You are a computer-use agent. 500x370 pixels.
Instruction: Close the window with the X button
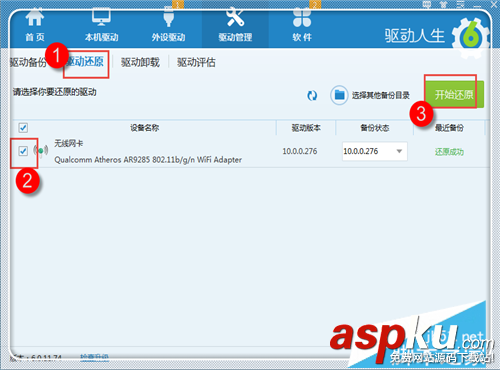tap(494, 4)
